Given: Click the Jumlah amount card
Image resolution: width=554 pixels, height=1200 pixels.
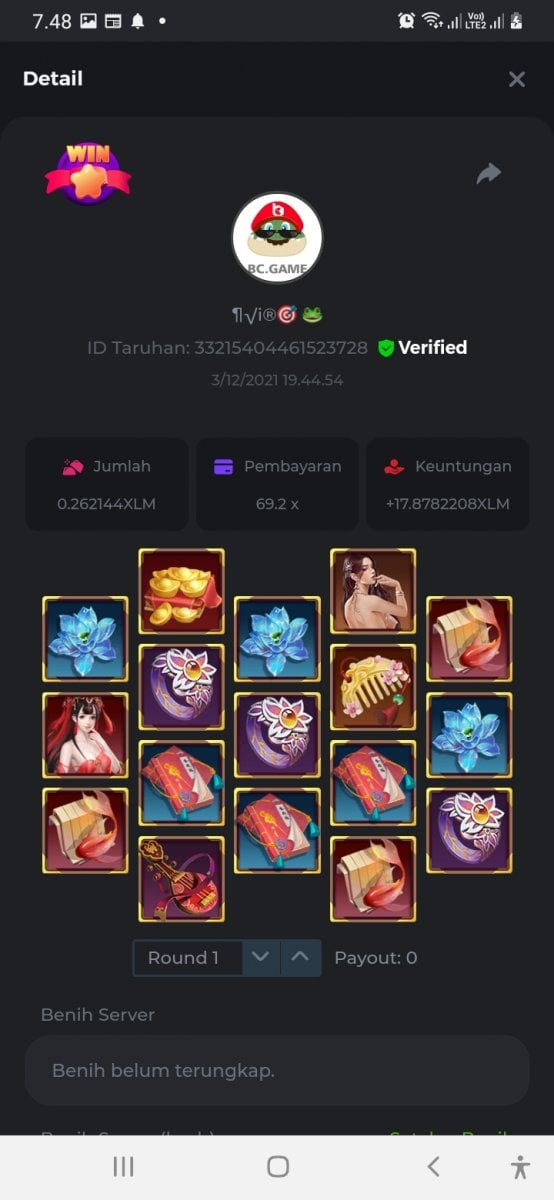Looking at the screenshot, I should pos(107,484).
